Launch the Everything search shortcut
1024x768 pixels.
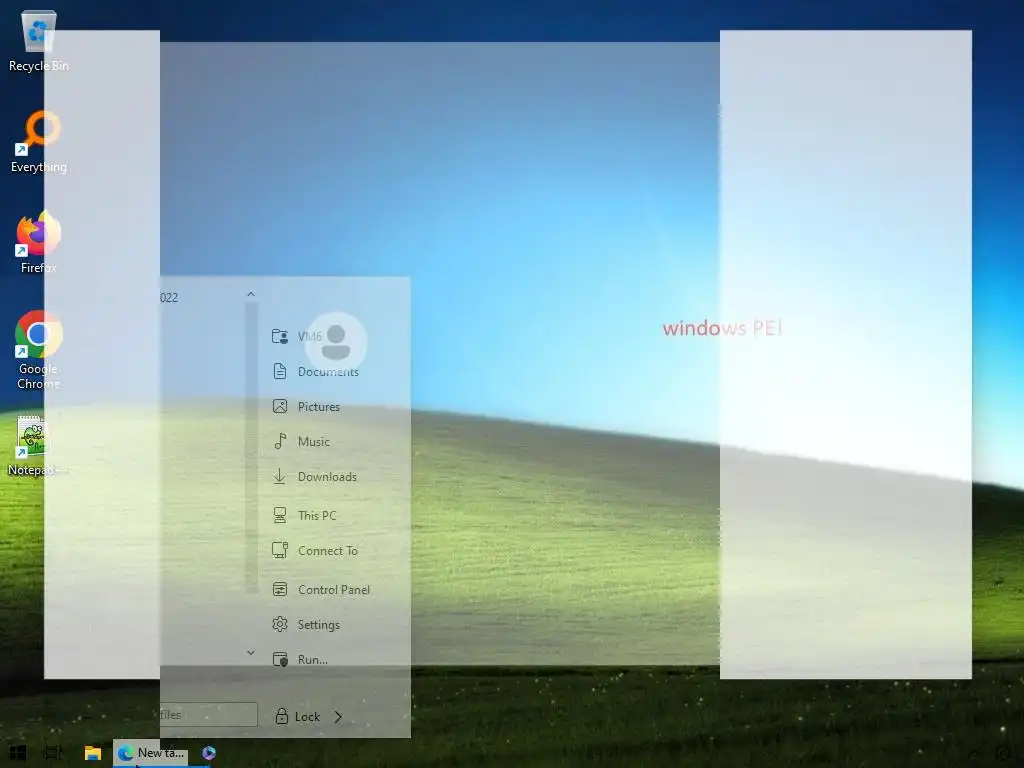(39, 142)
